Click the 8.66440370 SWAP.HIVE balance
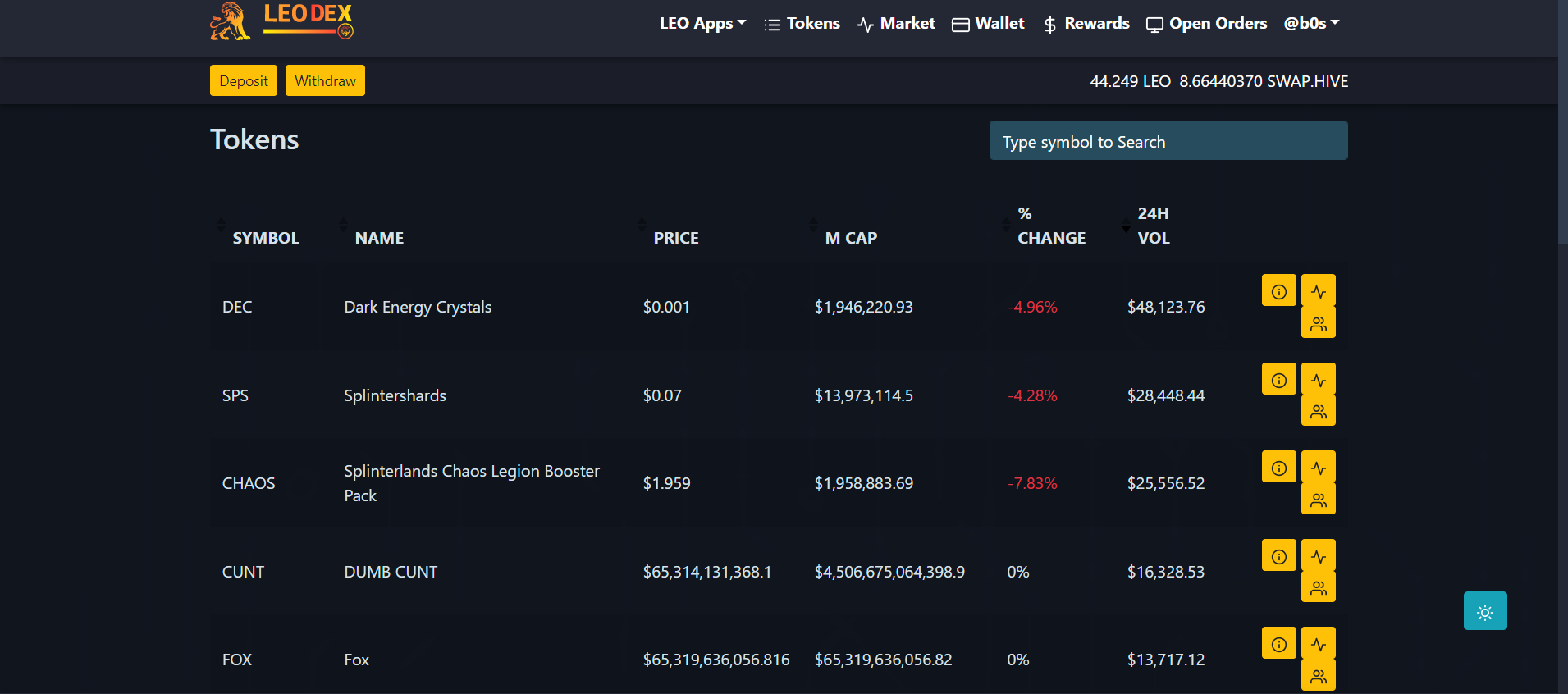The image size is (1568, 694). pos(1264,81)
